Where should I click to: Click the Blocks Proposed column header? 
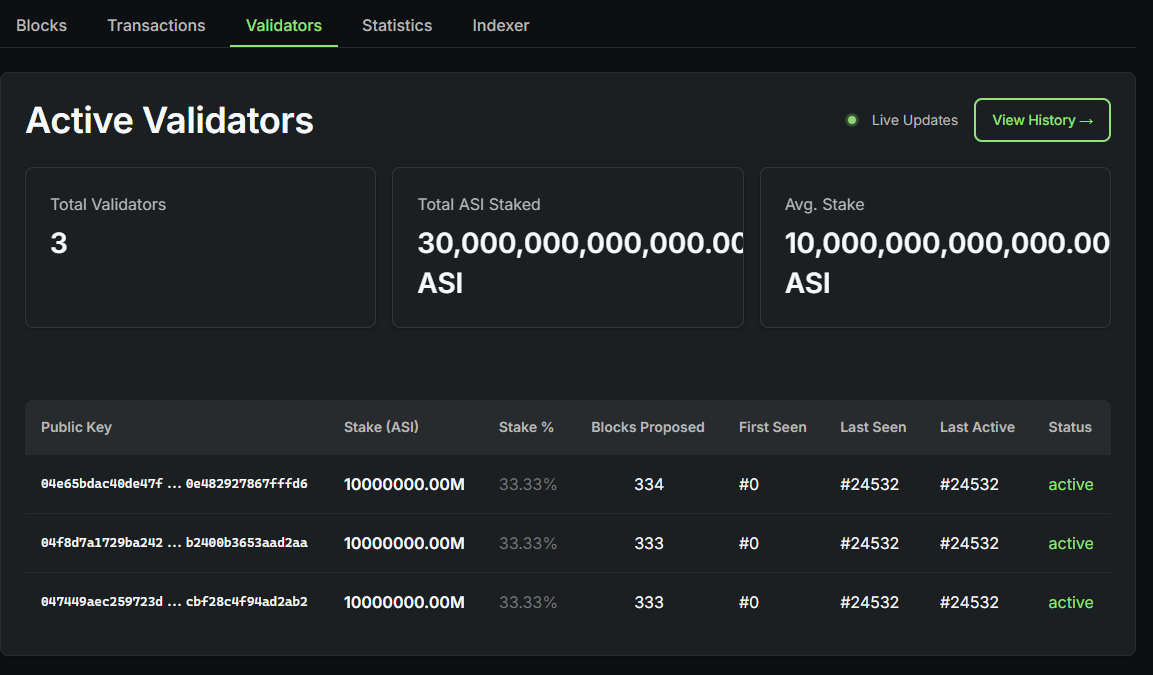(x=647, y=427)
